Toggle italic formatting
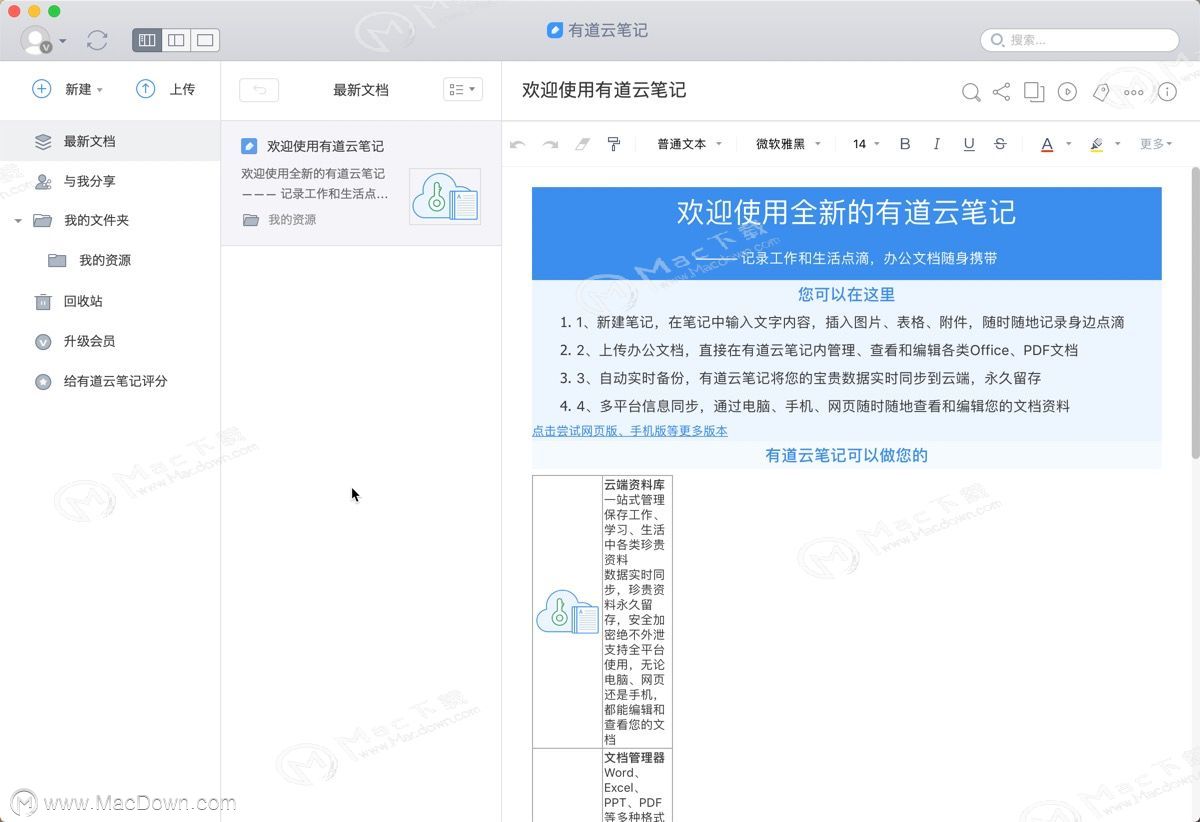Viewport: 1200px width, 822px height. 937,144
